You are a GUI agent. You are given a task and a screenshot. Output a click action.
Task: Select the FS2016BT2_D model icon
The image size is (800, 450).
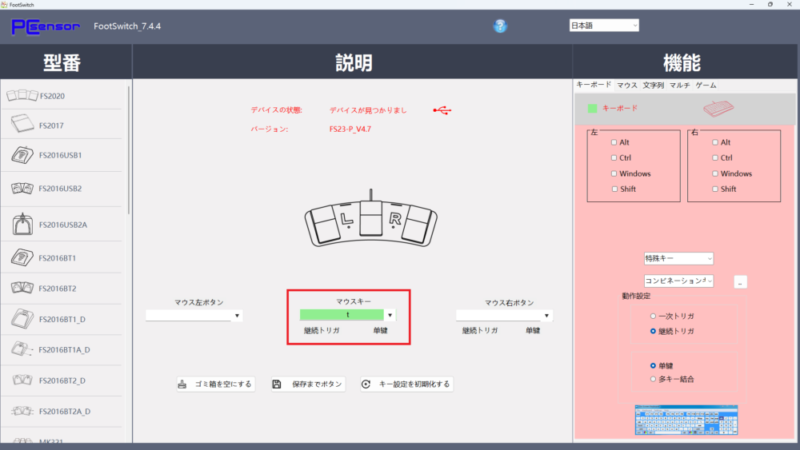(22, 380)
